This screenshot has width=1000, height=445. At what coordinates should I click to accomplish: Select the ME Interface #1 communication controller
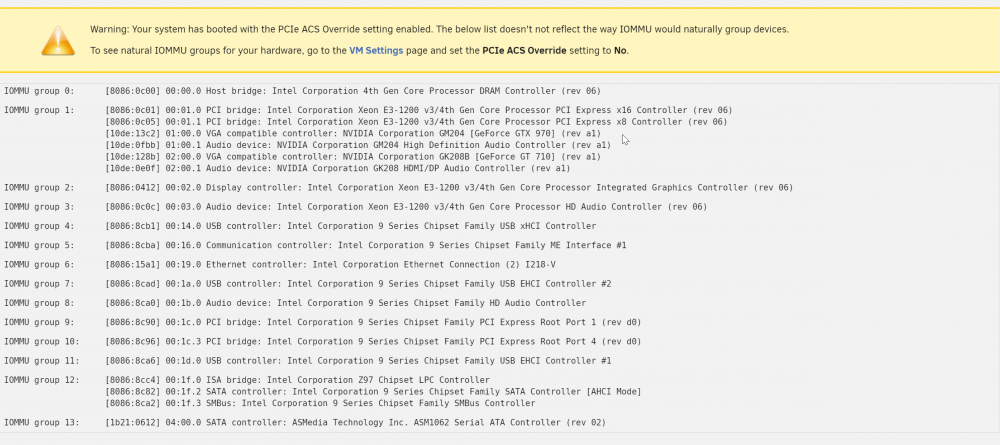pos(366,245)
